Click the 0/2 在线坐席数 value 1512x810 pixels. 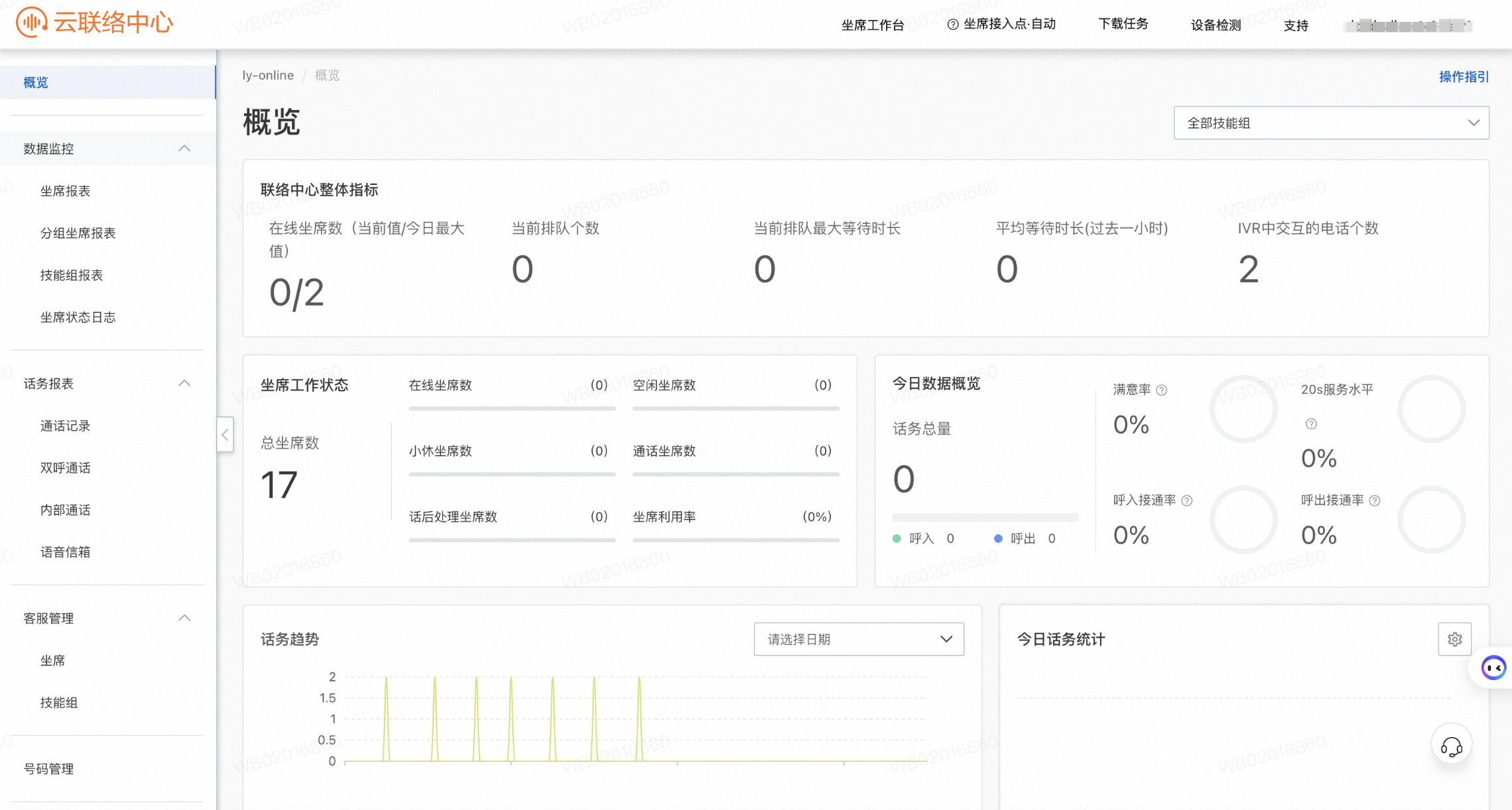tap(296, 293)
